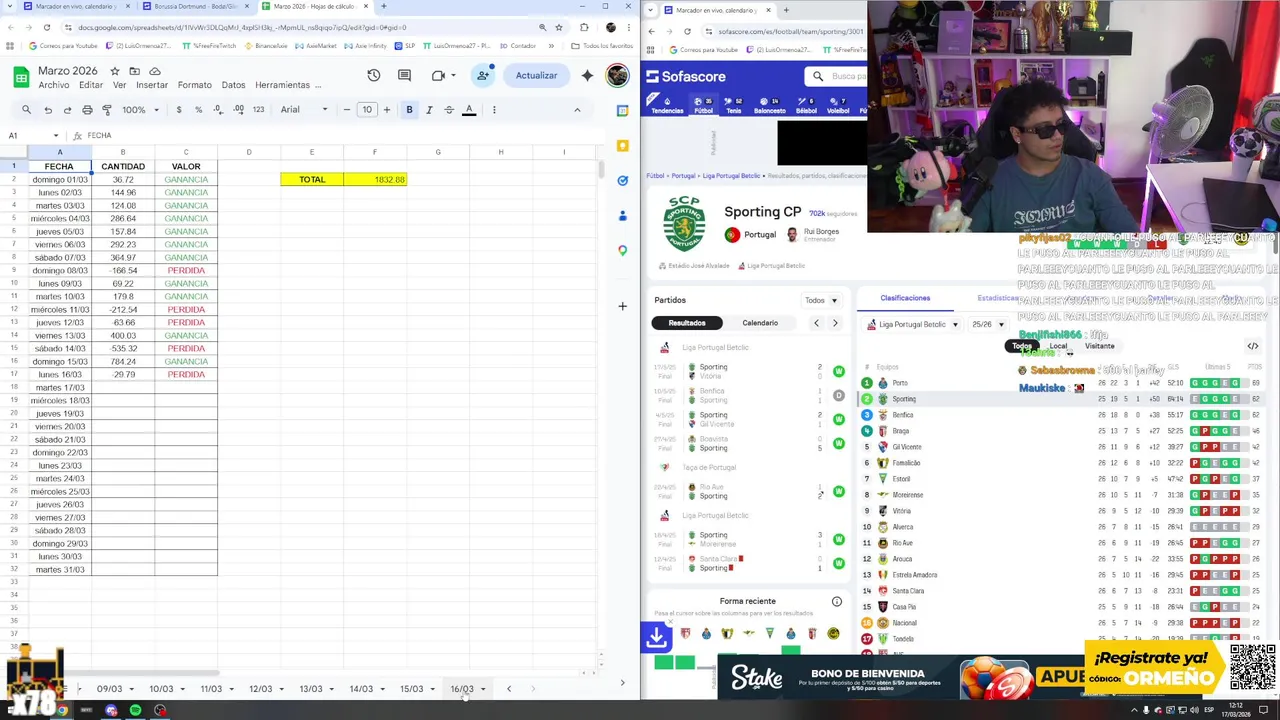
Task: Open the 15/03 sheet tab dropdown arrow
Action: (432, 689)
